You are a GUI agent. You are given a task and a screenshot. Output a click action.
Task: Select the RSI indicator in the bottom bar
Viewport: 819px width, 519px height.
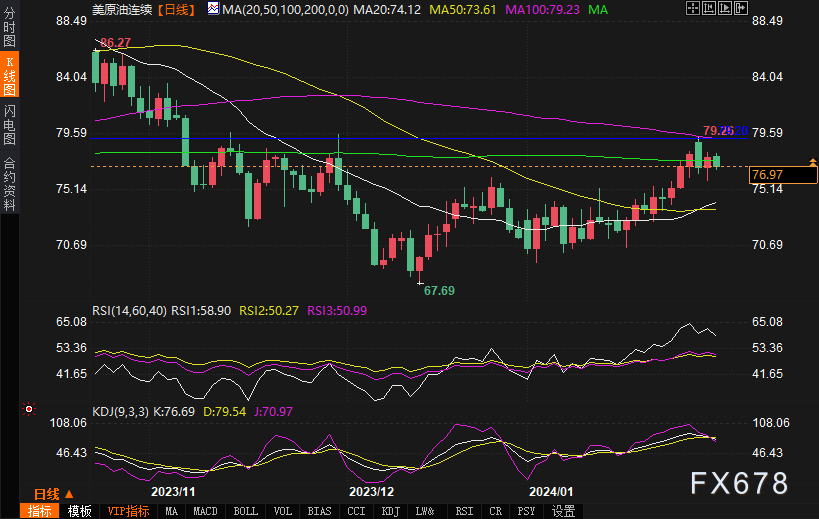(x=464, y=511)
